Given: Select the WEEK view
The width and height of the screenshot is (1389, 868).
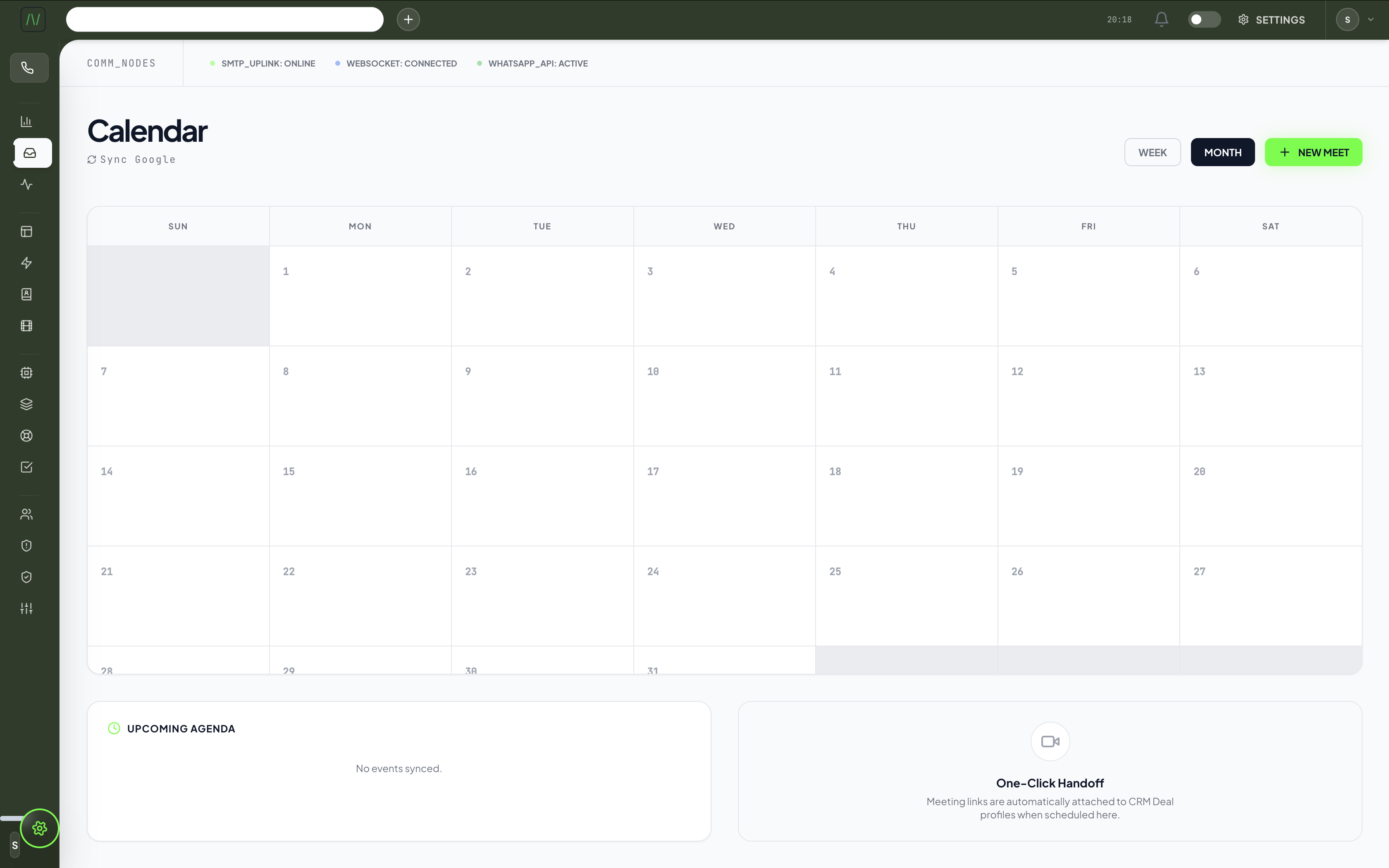Looking at the screenshot, I should click(x=1152, y=152).
